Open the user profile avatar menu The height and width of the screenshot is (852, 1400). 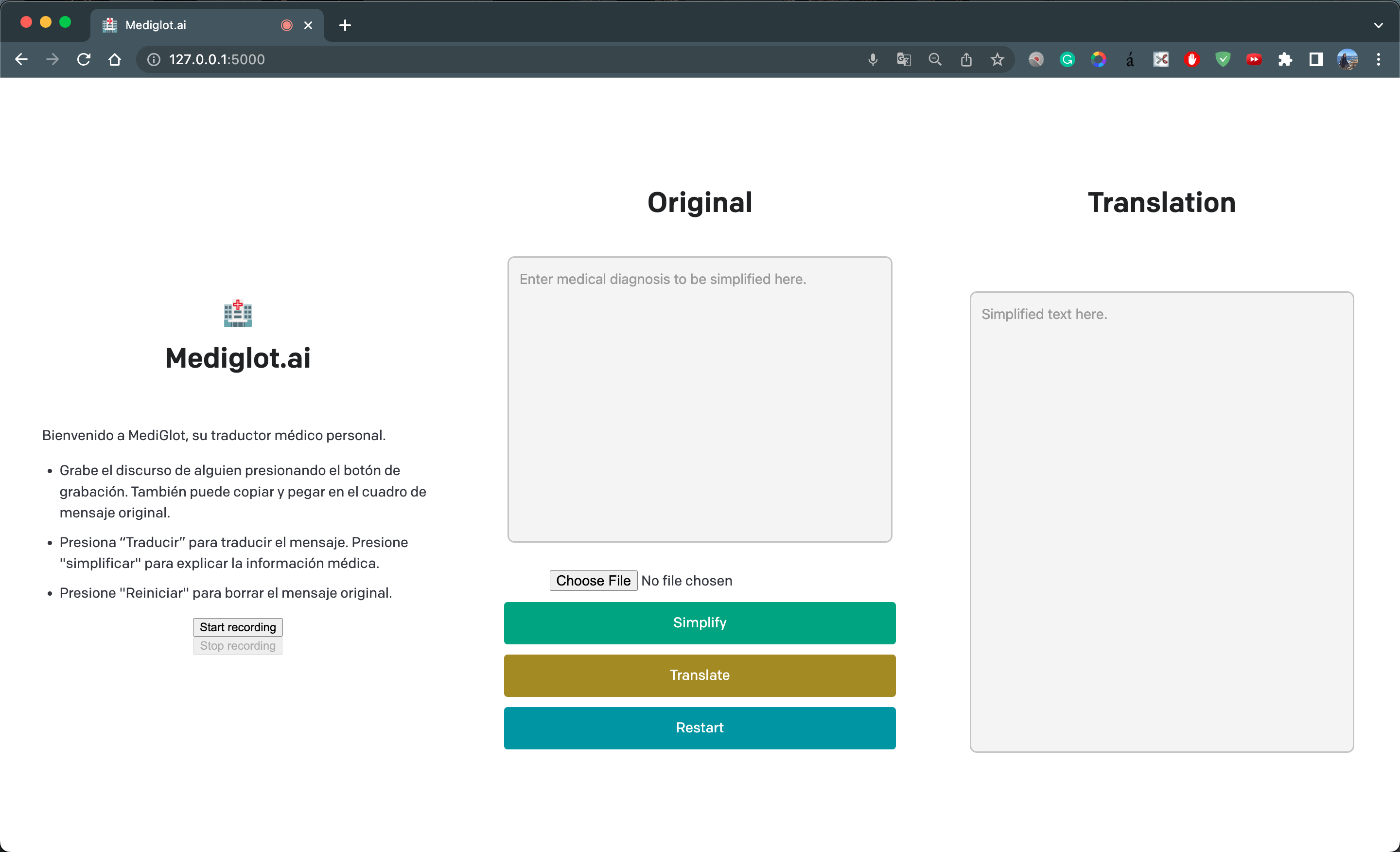click(1347, 59)
